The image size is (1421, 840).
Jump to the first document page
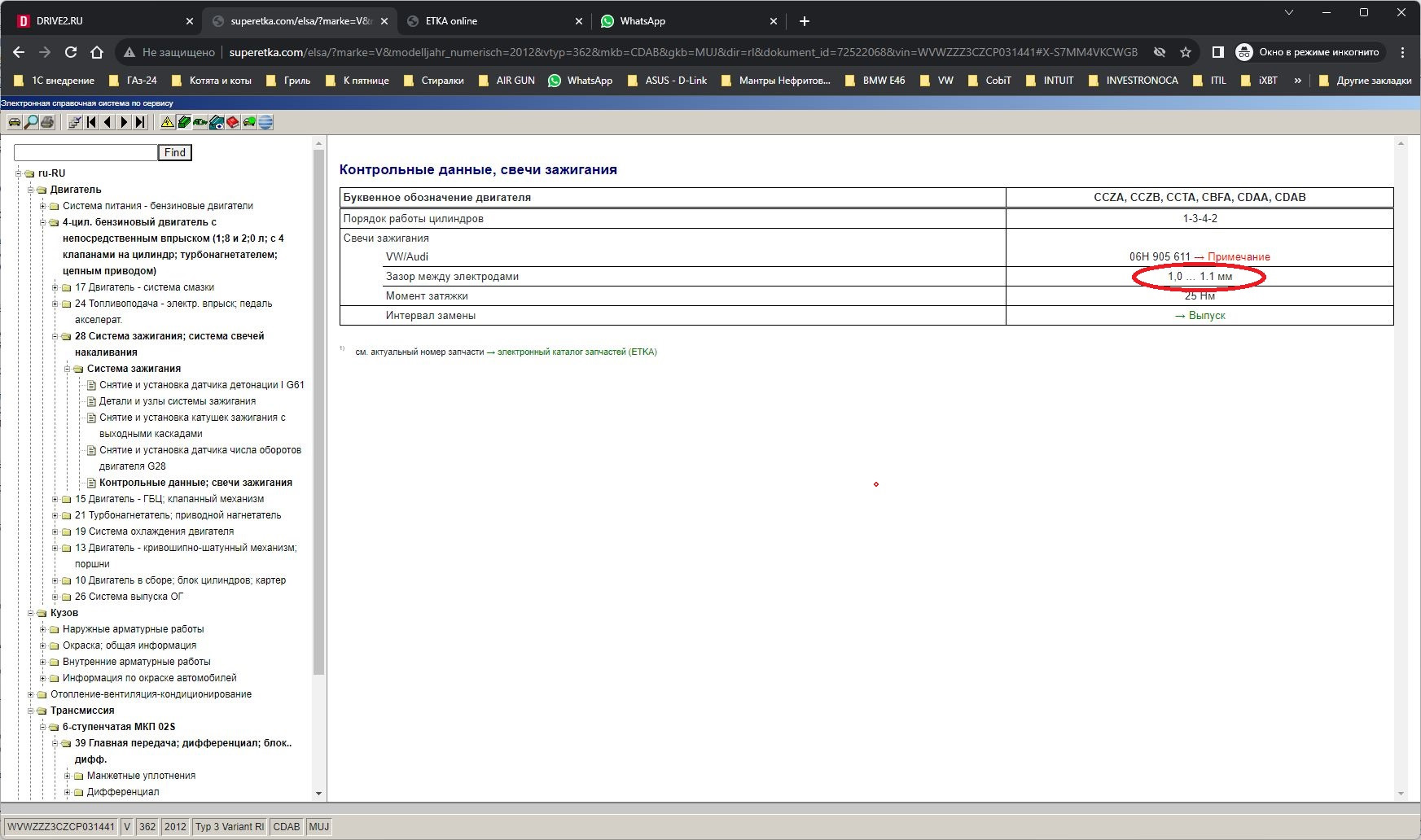[x=91, y=122]
